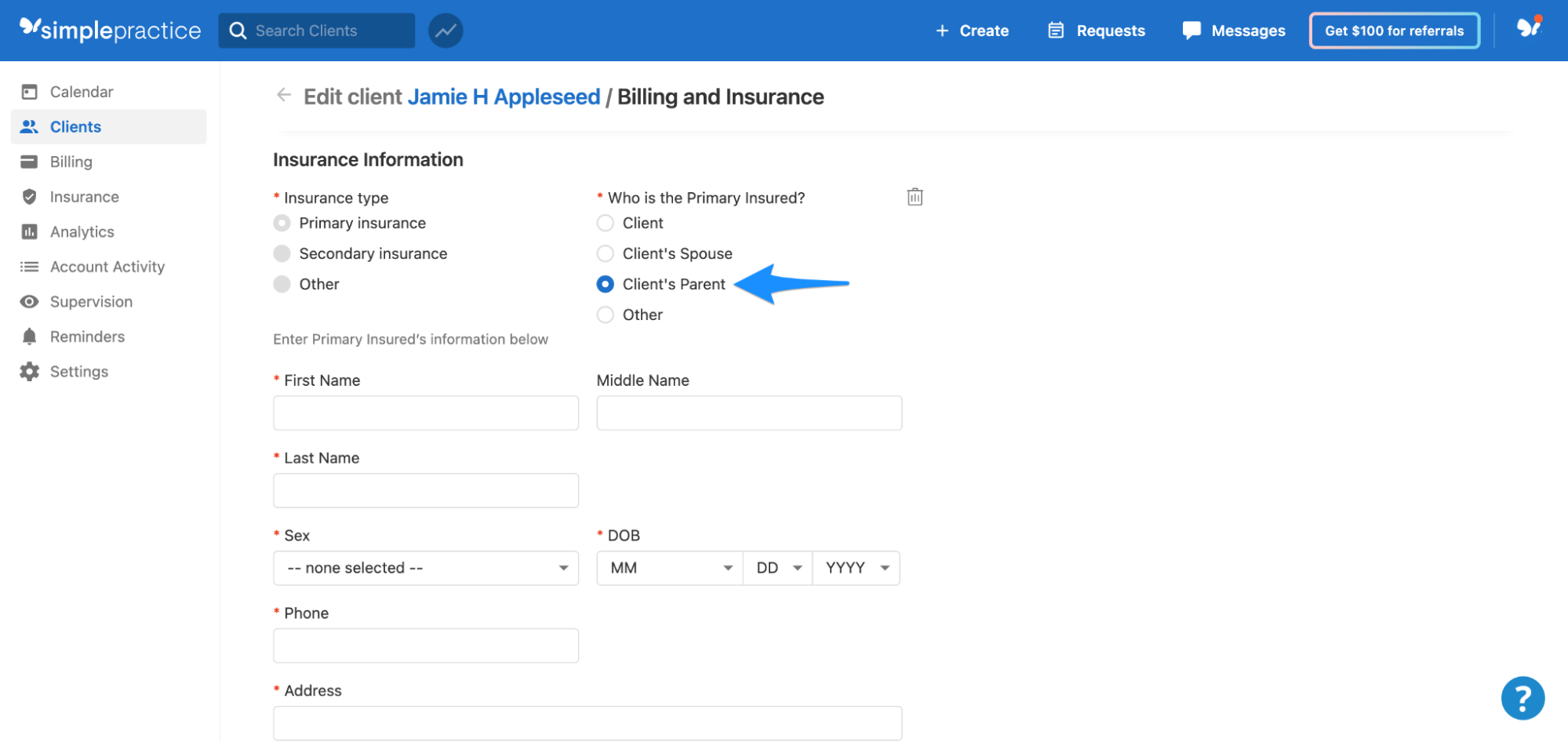Open the activity trends icon next to search

tap(445, 30)
